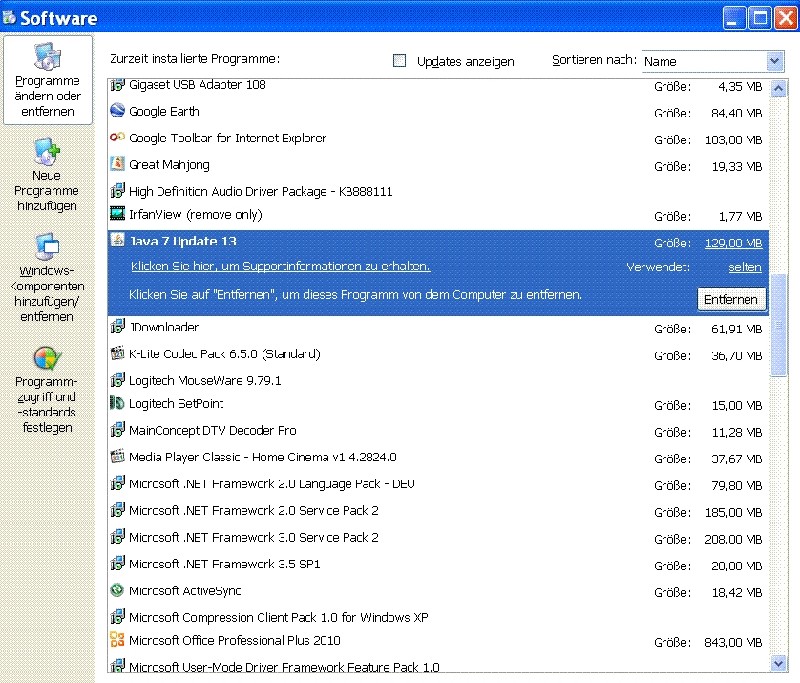Click the K-Lite Codec Pack icon
The image size is (800, 683).
tap(117, 354)
